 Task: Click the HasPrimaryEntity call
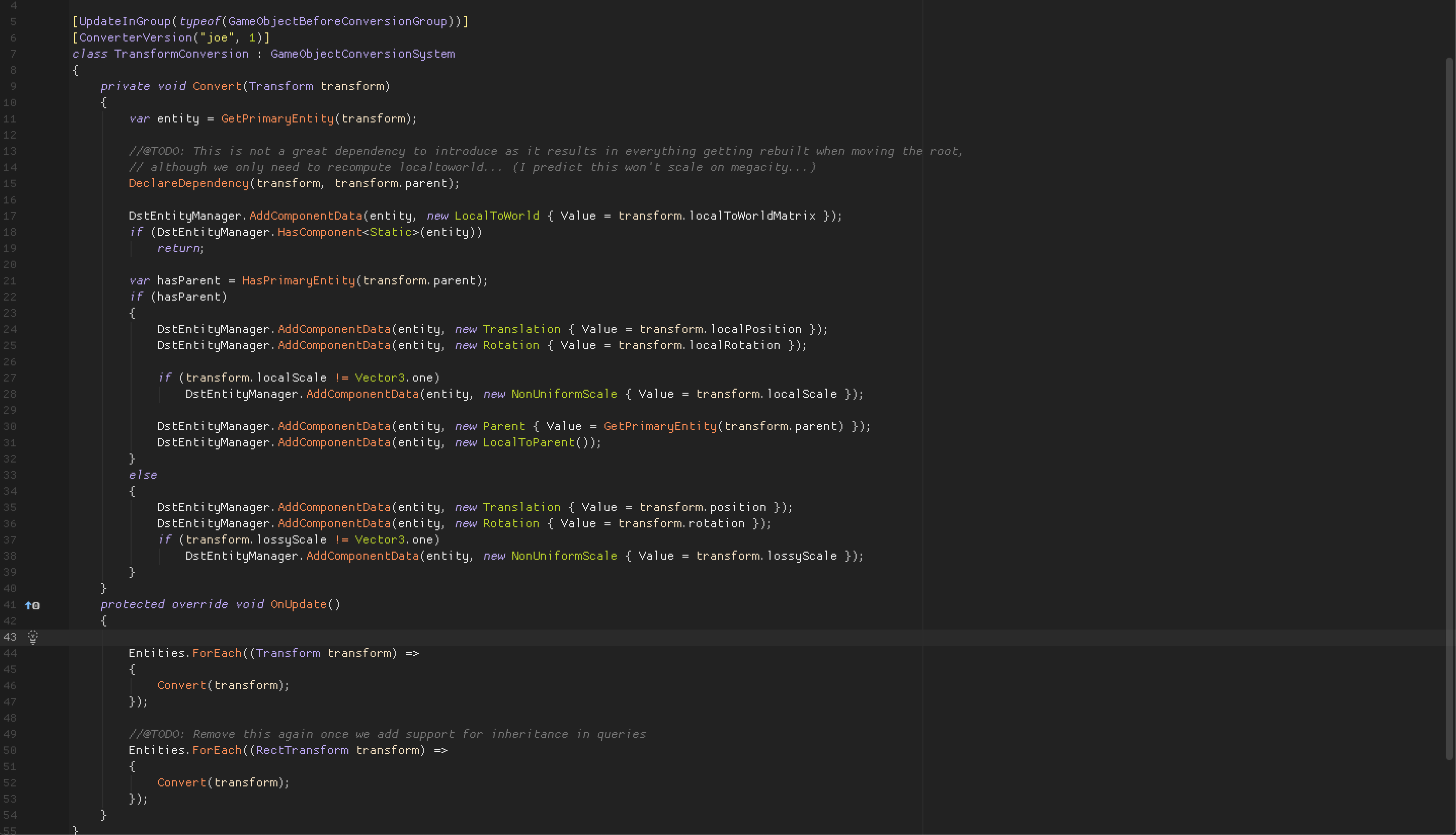[298, 281]
